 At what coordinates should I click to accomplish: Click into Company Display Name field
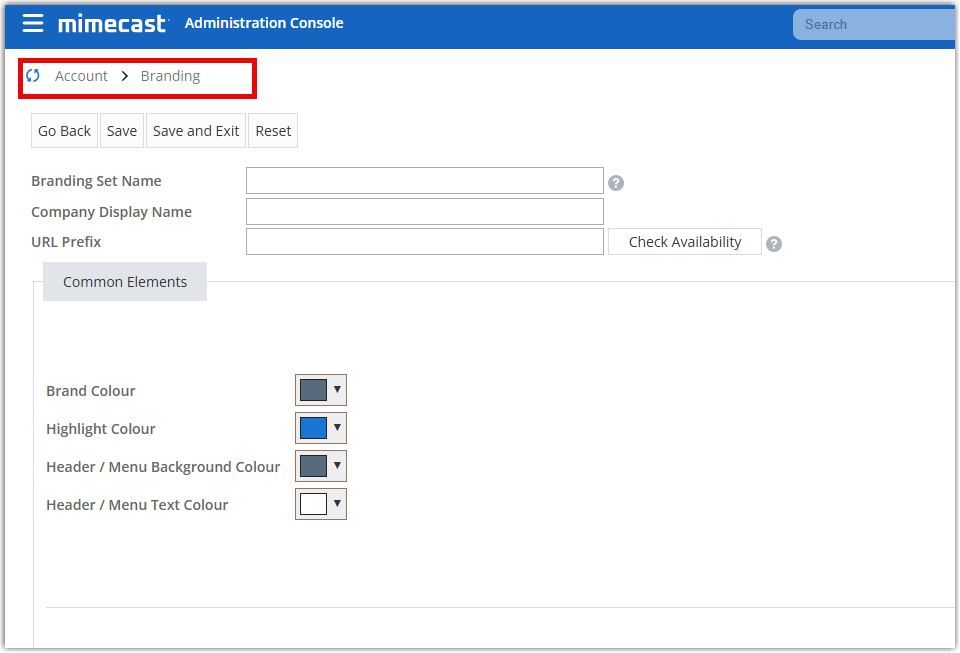pyautogui.click(x=425, y=212)
